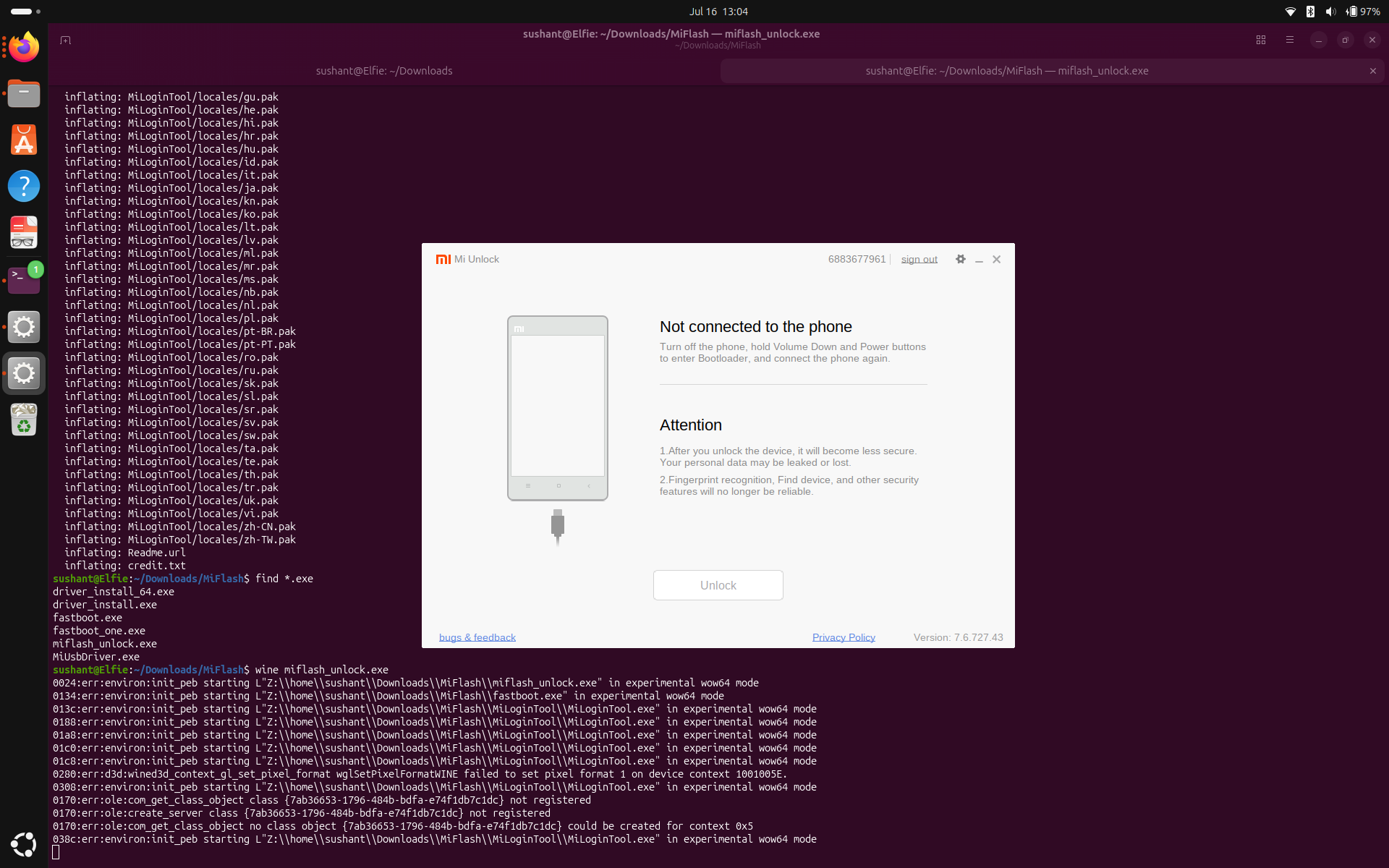Open the Trash from the dock
The height and width of the screenshot is (868, 1389).
pos(24,420)
